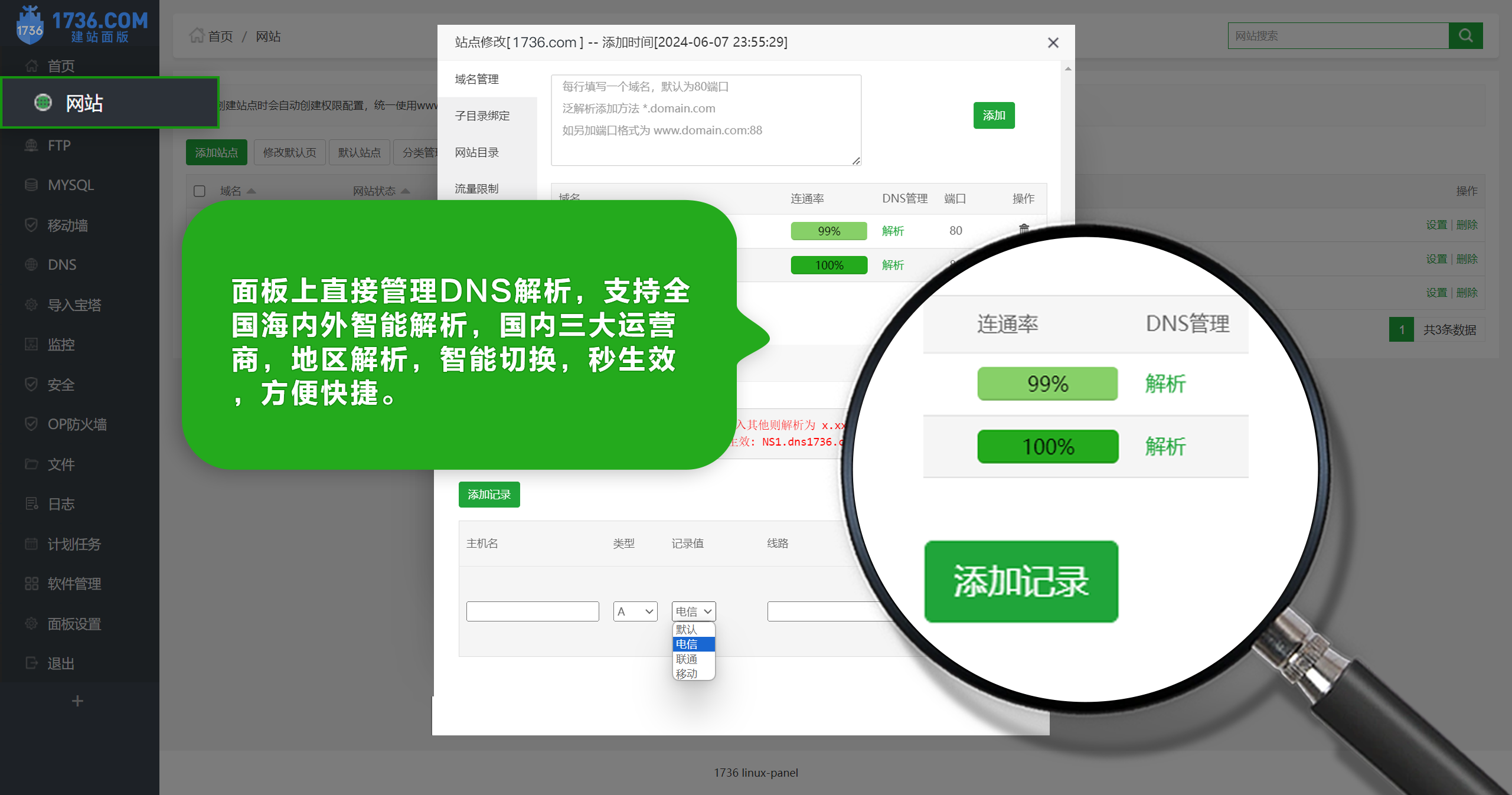Switch to 网站目录 tab
Screen dimensions: 1512x795
click(x=487, y=152)
